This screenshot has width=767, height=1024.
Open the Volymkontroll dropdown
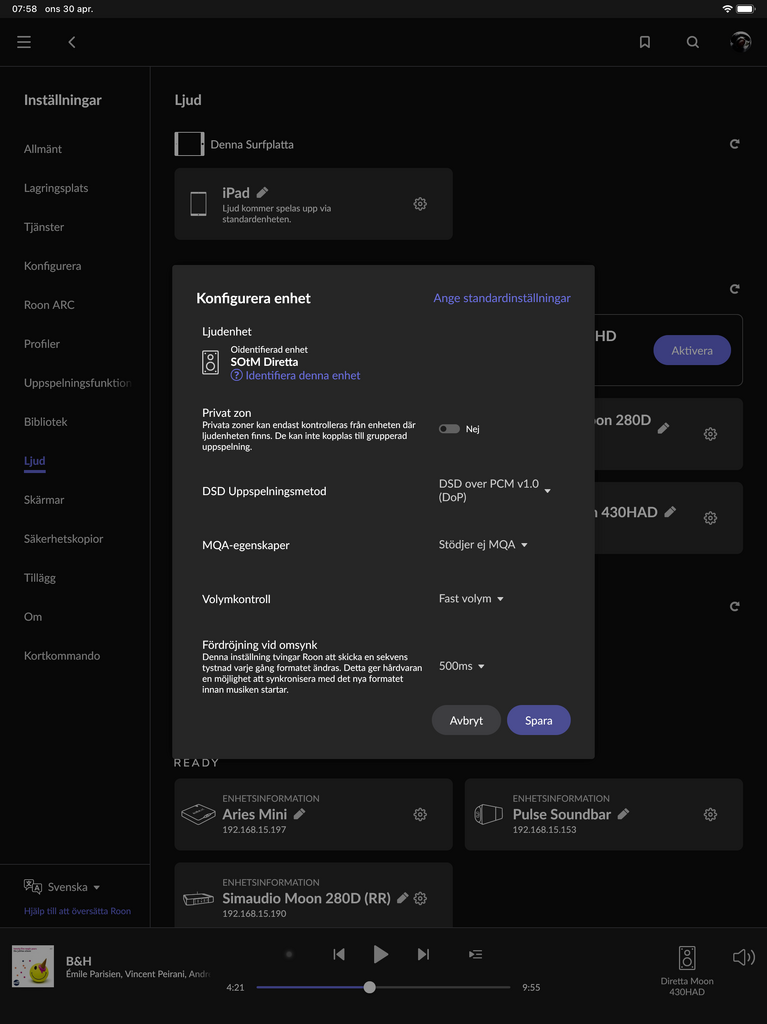(x=471, y=599)
